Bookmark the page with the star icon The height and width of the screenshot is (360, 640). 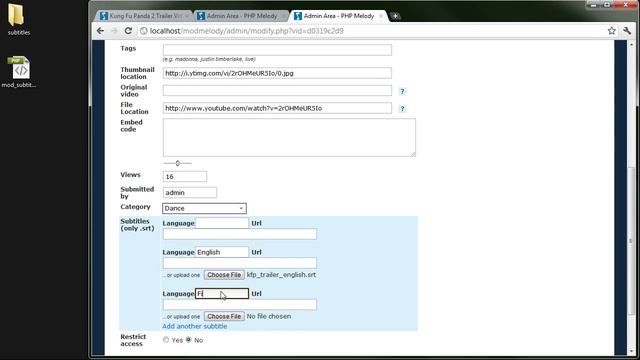(611, 31)
